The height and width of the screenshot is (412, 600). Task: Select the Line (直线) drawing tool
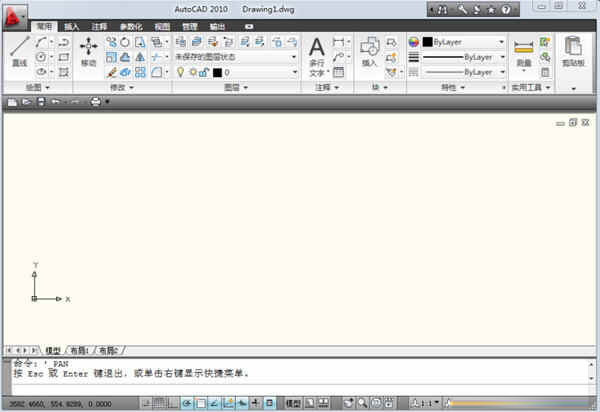point(20,51)
